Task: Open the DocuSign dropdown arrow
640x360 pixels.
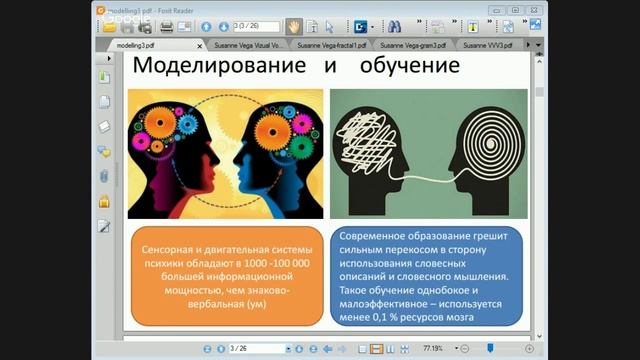Action: point(372,27)
